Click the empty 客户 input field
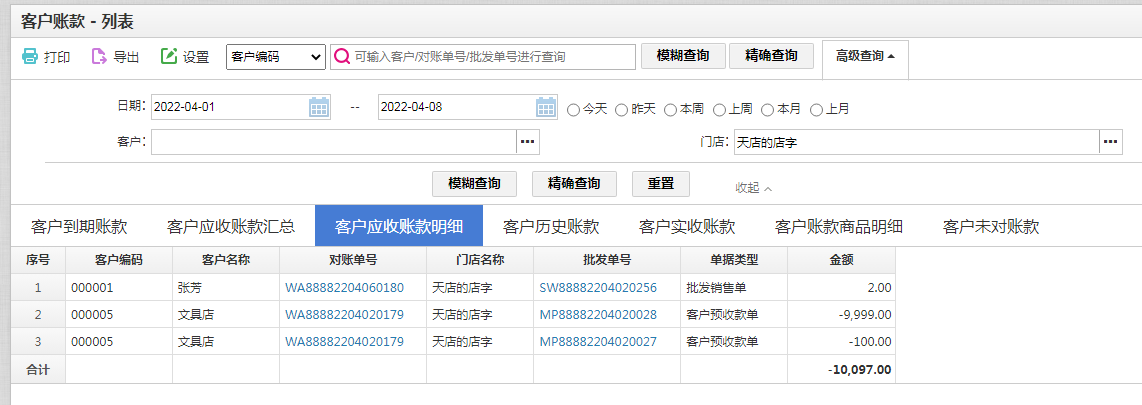This screenshot has height=405, width=1142. click(334, 141)
